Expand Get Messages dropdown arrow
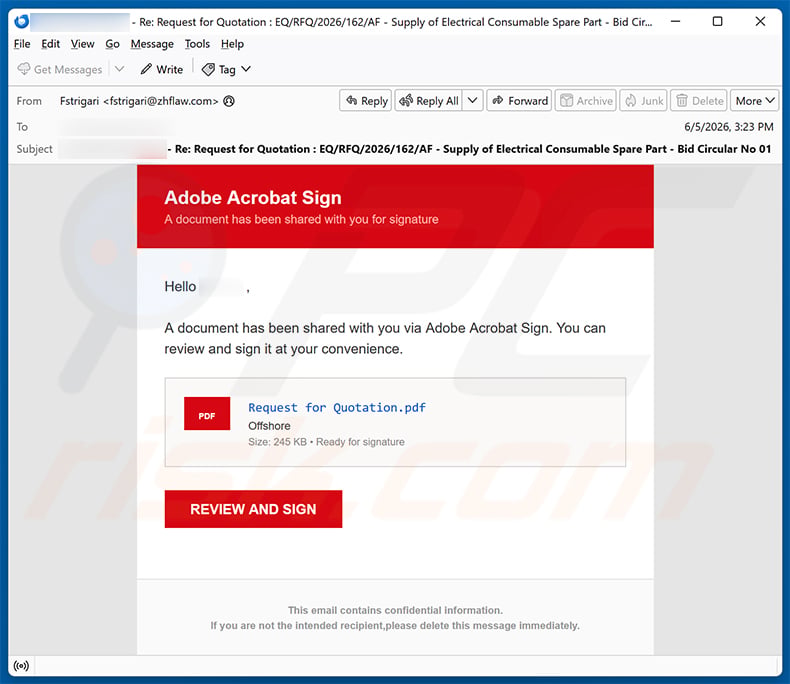The image size is (790, 684). pos(119,69)
